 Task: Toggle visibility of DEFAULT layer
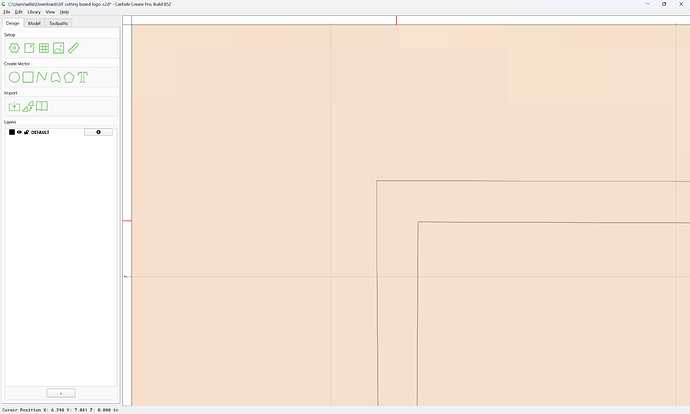click(19, 132)
